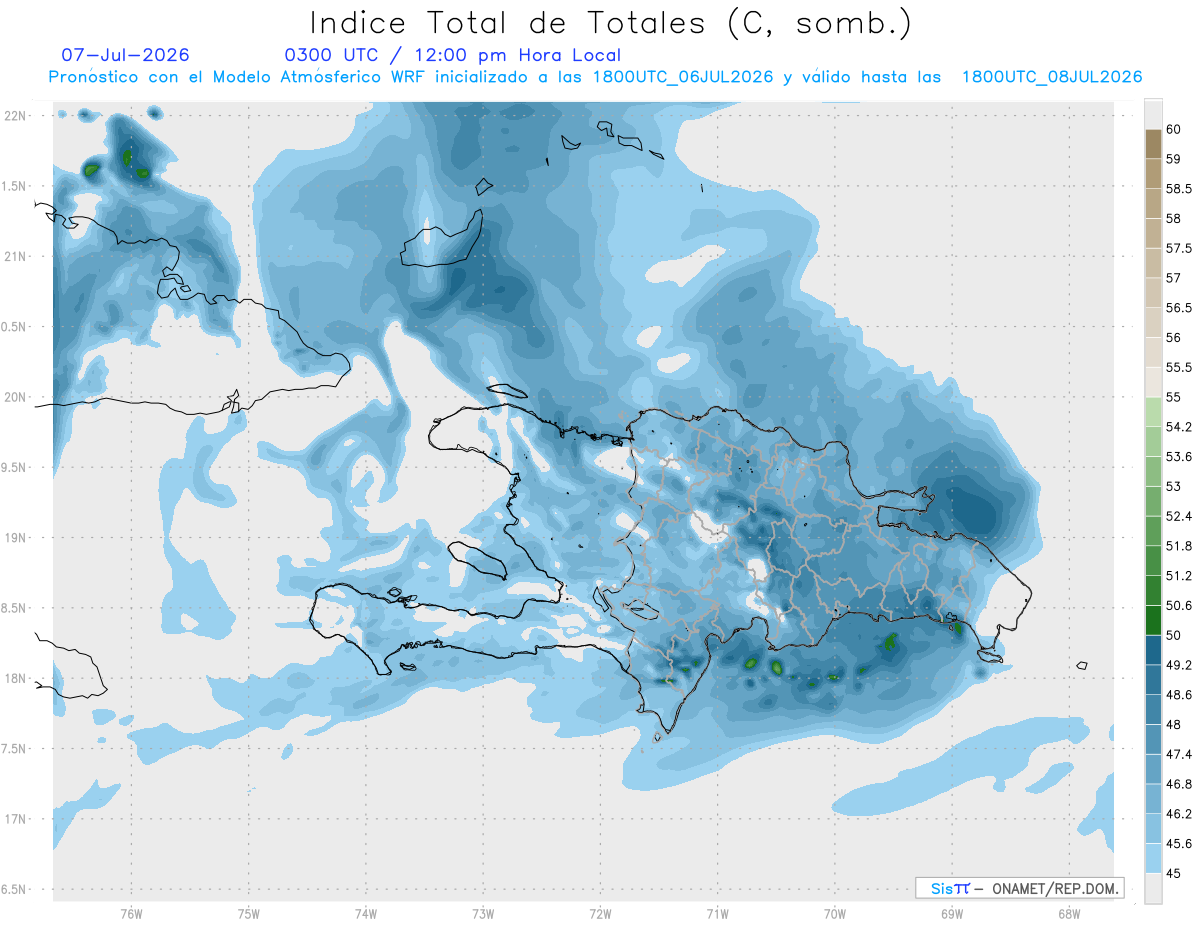The width and height of the screenshot is (1200, 927).
Task: Click the colorbar label "57.5"
Action: click(x=1178, y=248)
